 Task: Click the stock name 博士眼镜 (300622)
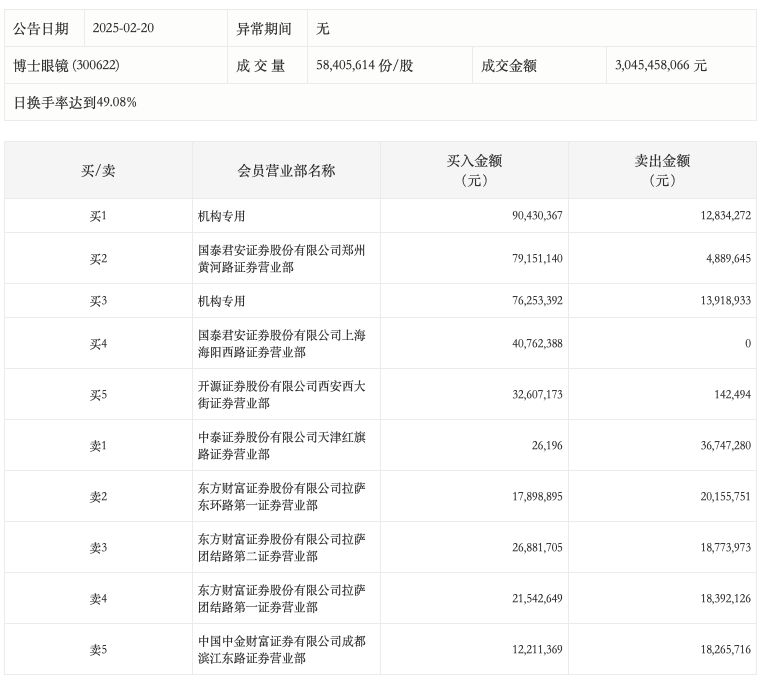pos(66,65)
